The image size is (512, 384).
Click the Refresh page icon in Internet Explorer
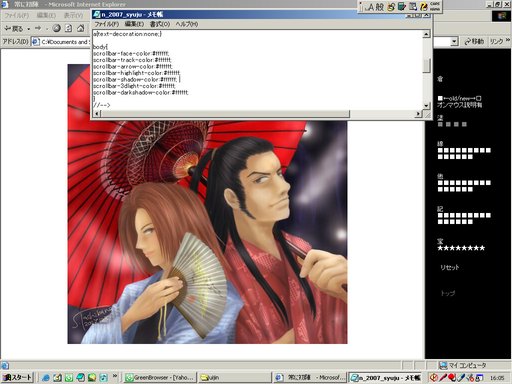point(68,29)
